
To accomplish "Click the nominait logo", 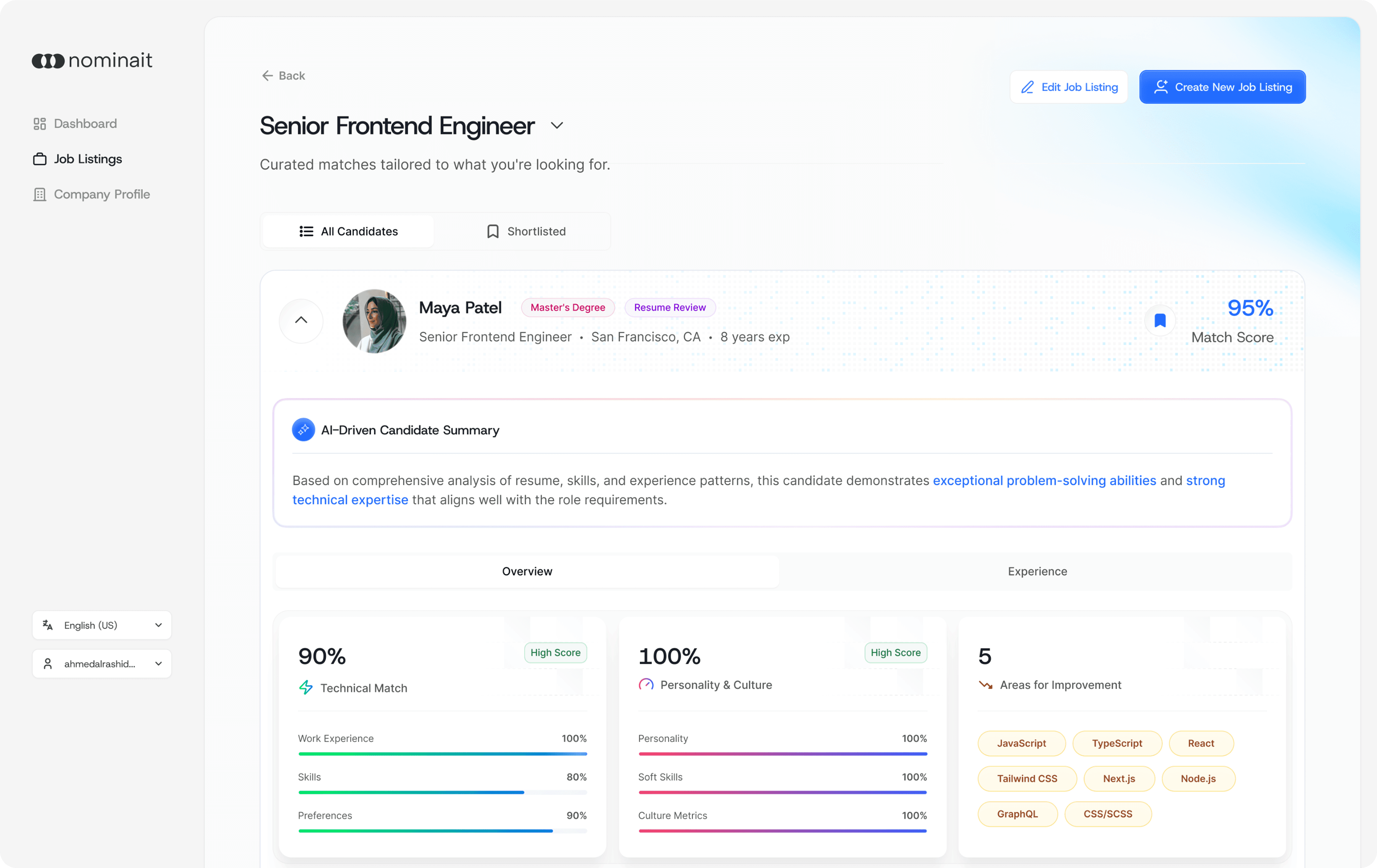I will coord(91,60).
